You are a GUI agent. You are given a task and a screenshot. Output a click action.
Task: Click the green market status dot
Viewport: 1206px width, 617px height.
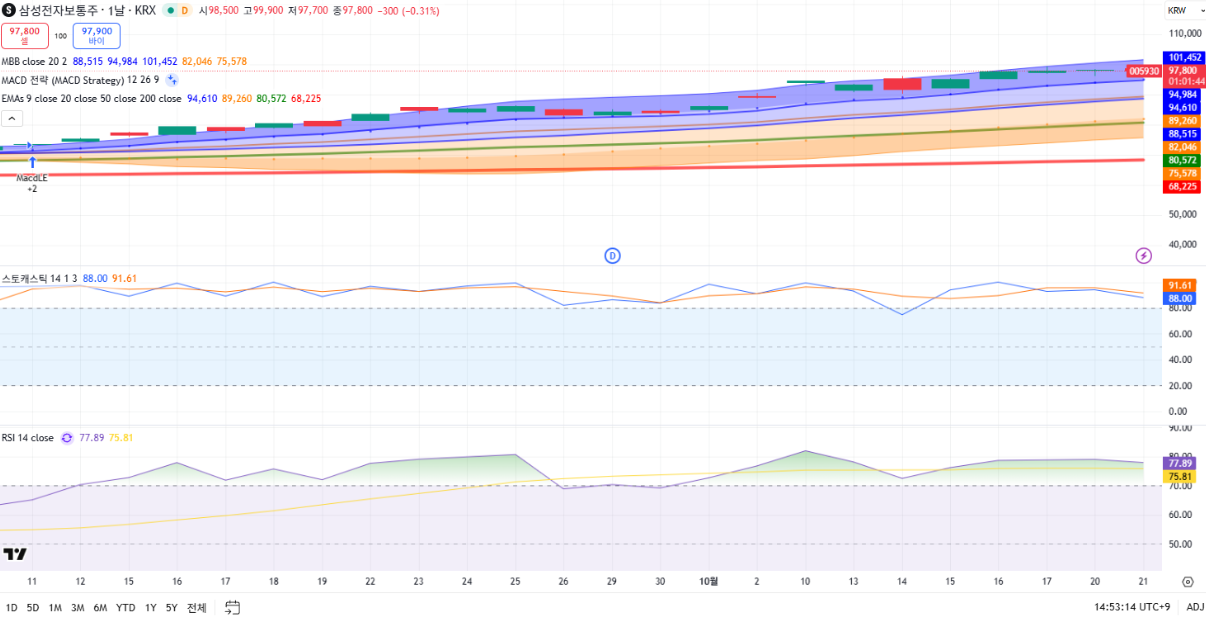point(169,10)
